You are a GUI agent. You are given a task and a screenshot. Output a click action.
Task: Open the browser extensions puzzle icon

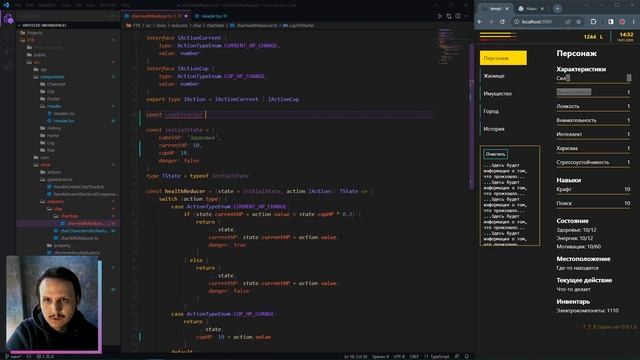coord(593,22)
